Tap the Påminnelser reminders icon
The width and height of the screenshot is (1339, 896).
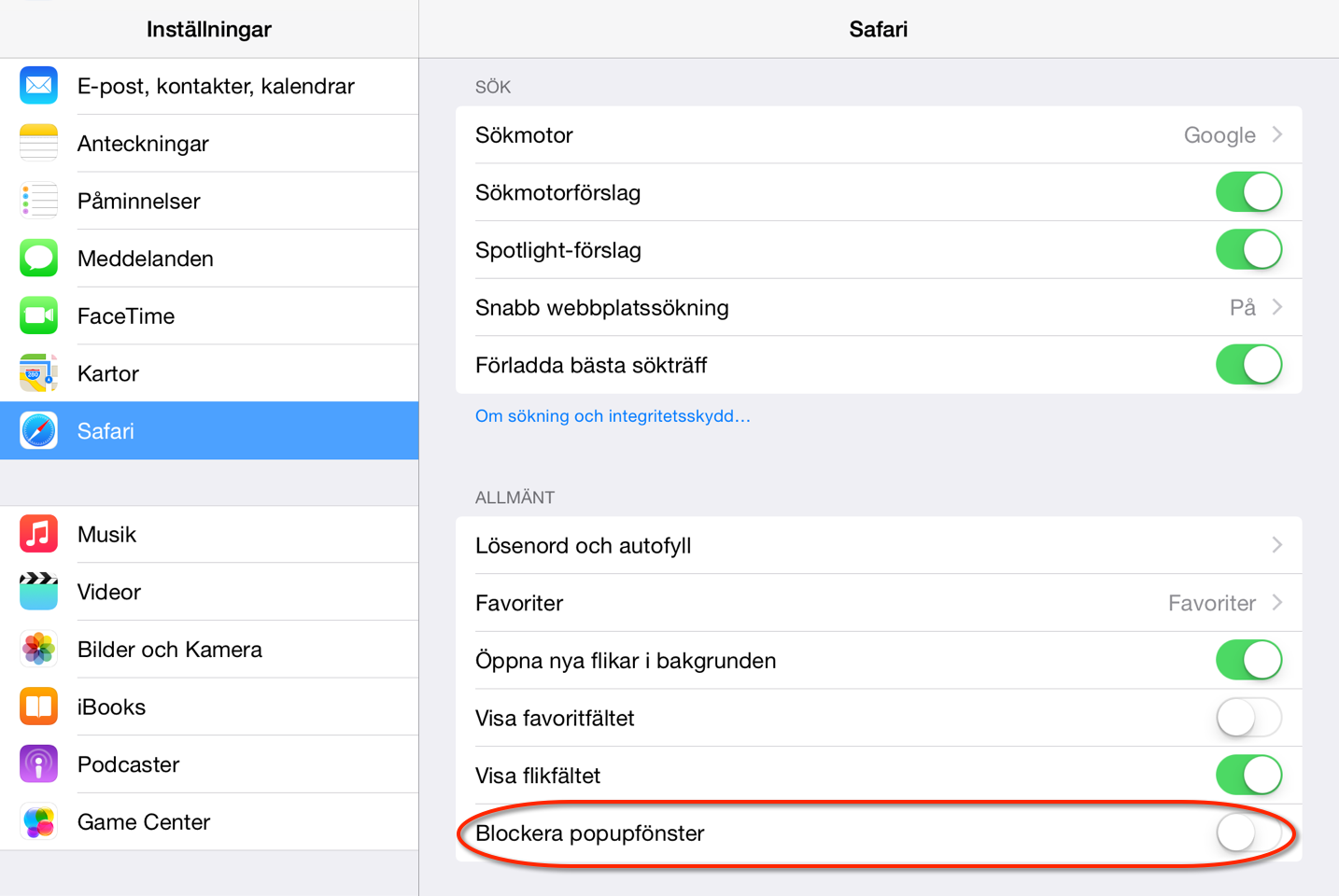38,201
